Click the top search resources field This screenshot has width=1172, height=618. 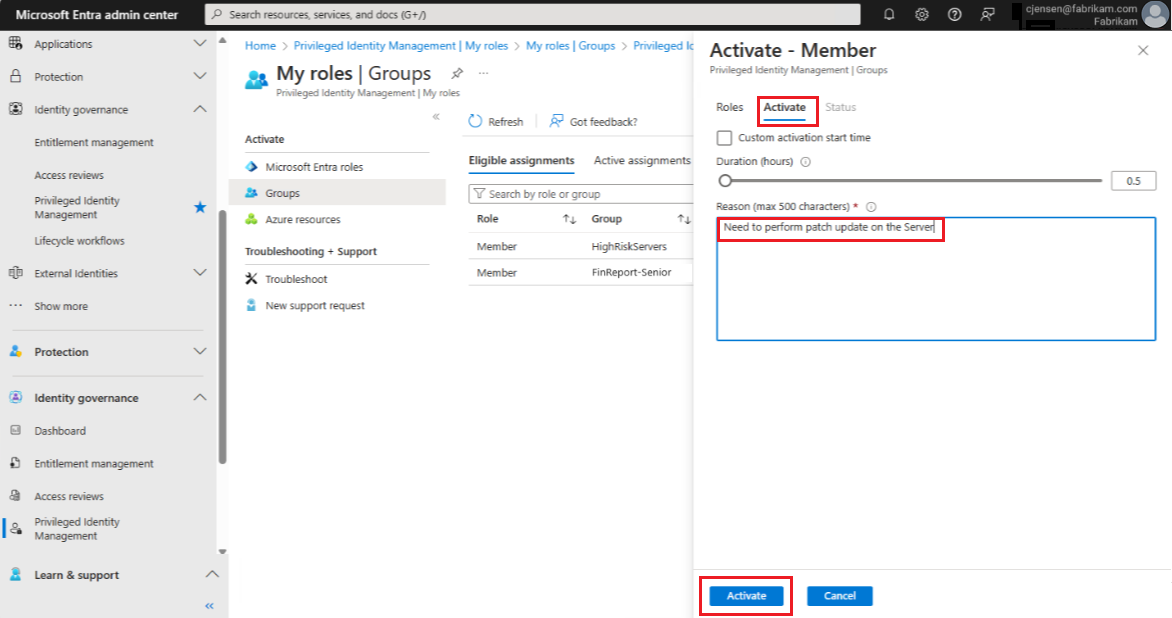point(533,14)
